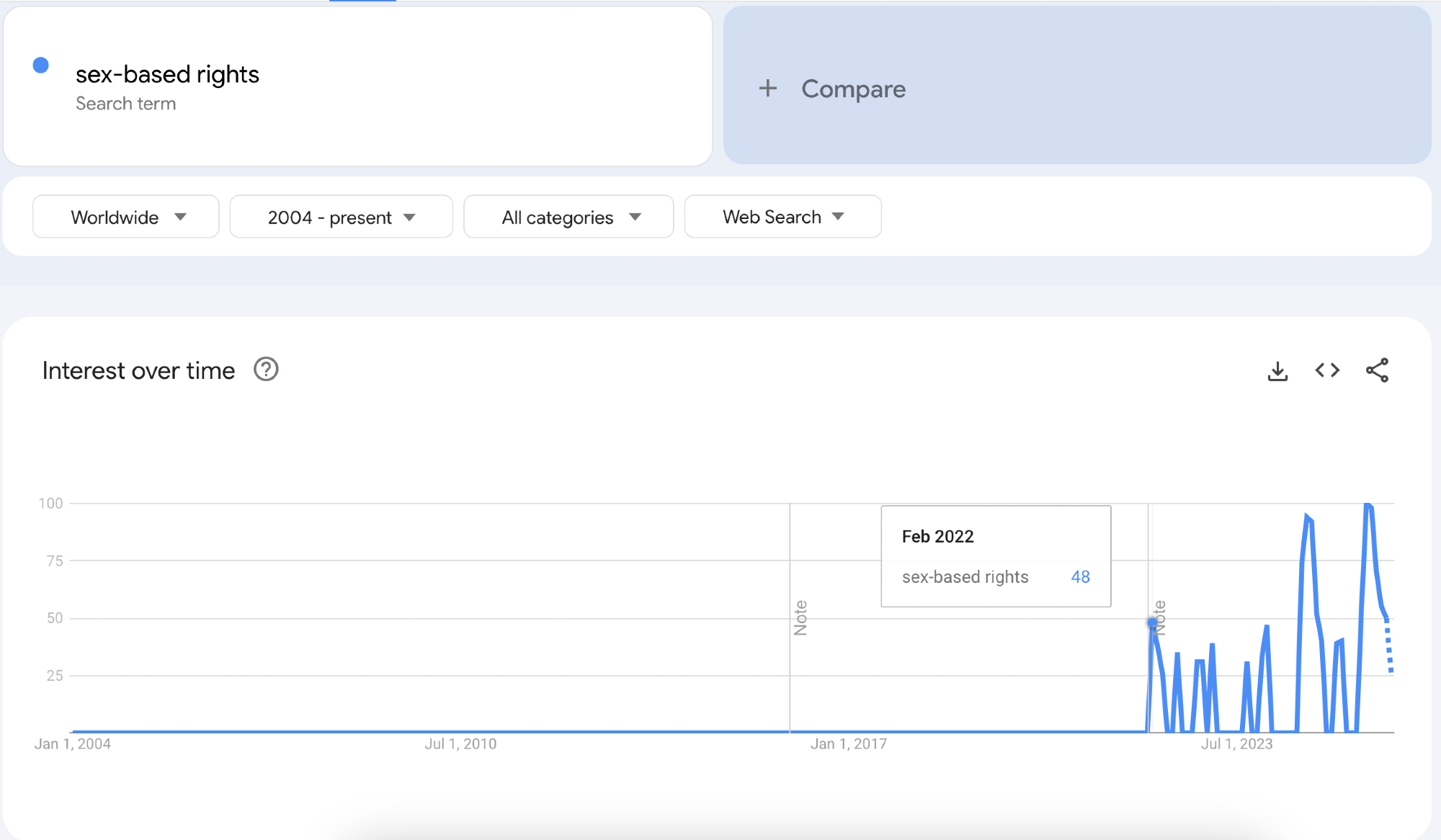The height and width of the screenshot is (840, 1441).
Task: Open embed code for chart
Action: click(1327, 370)
